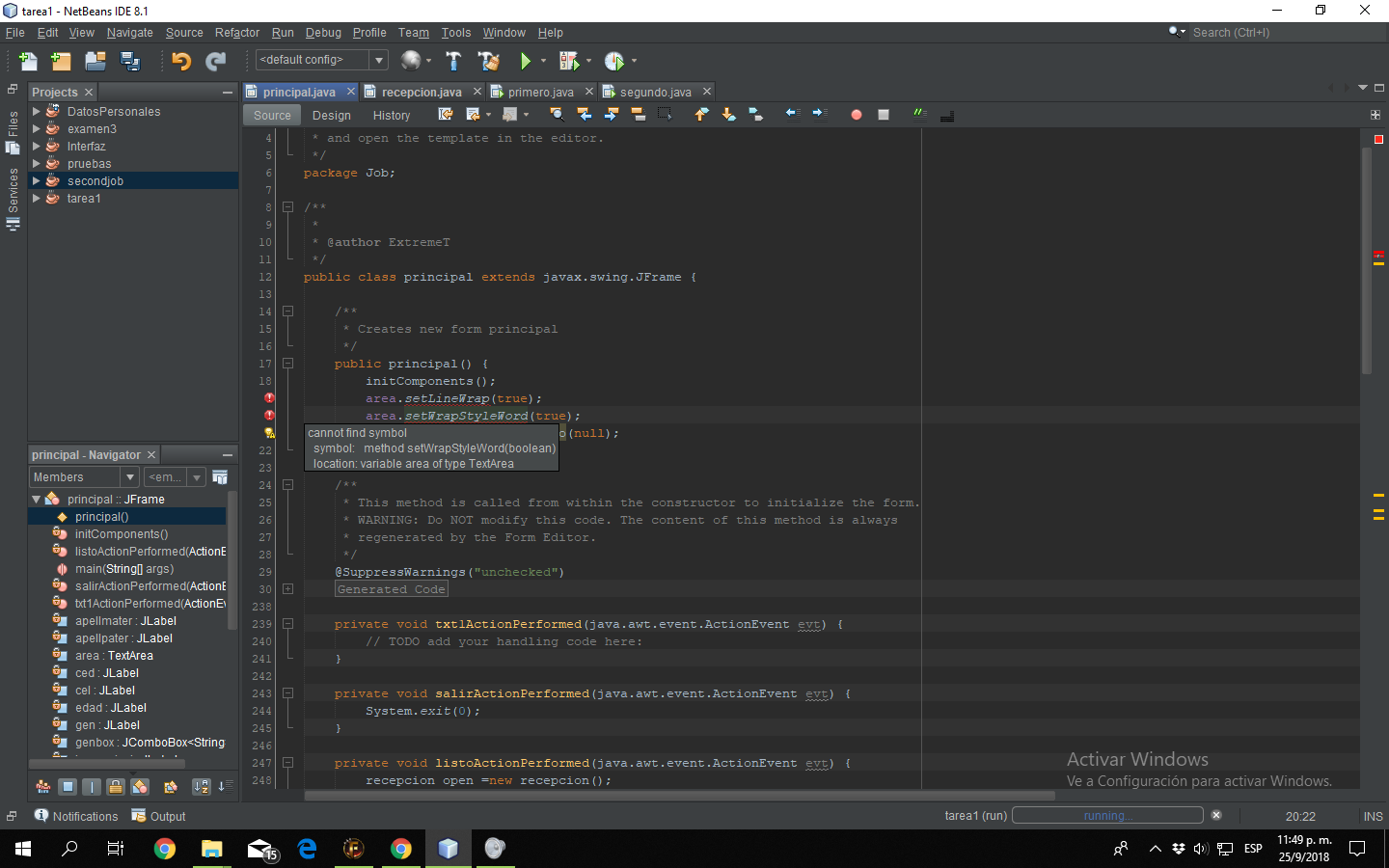This screenshot has height=868, width=1389.
Task: Click the globe browser icon in toolbar
Action: coord(411,61)
